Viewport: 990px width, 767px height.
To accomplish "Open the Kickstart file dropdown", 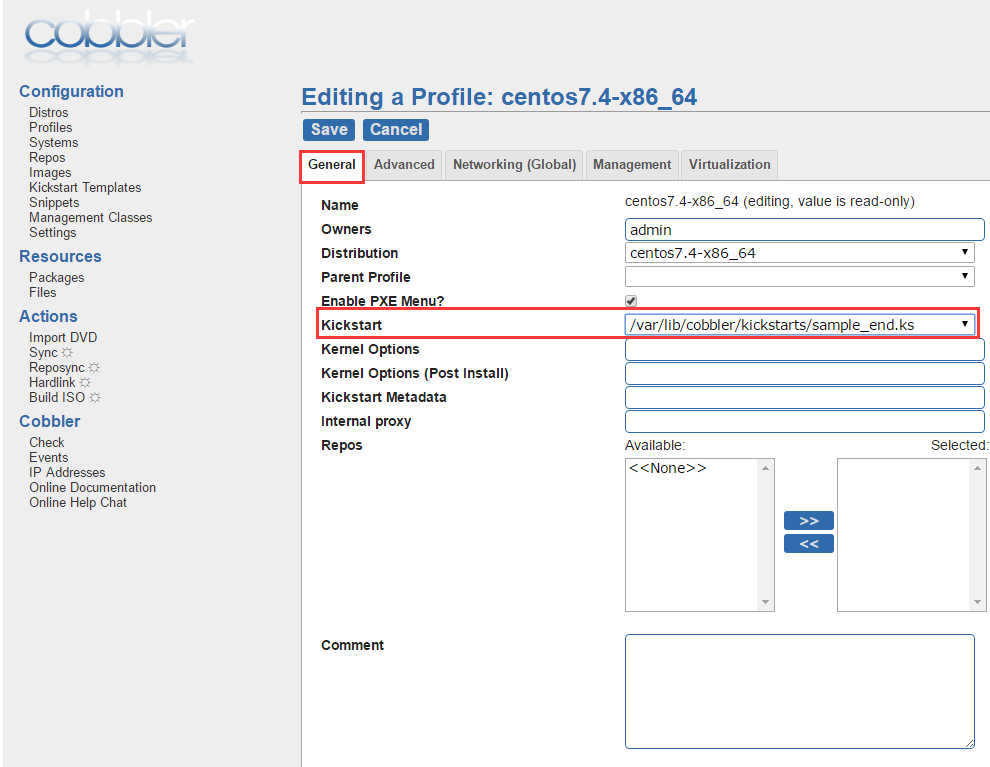I will tap(799, 324).
